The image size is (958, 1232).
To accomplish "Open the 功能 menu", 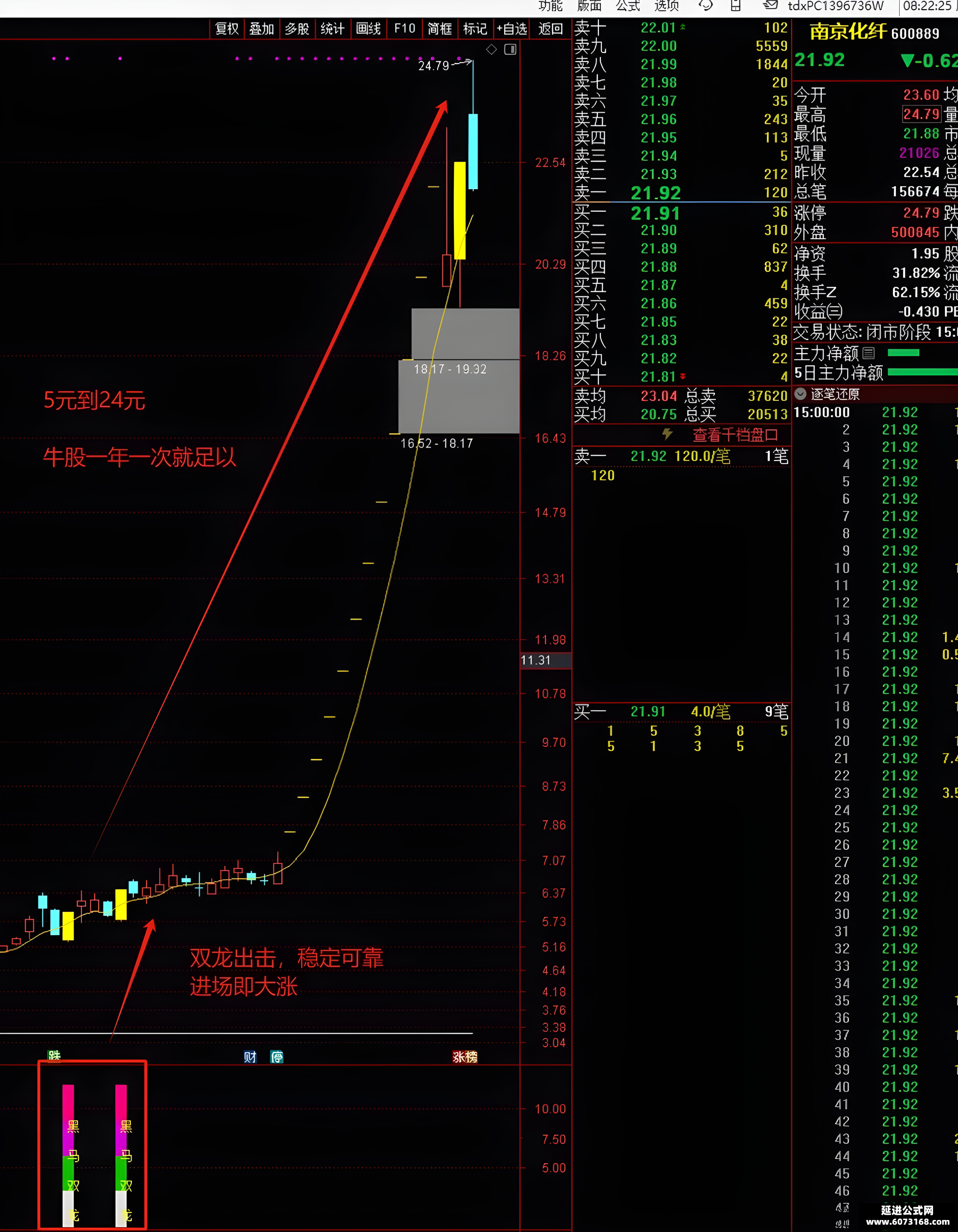I will pos(550,6).
